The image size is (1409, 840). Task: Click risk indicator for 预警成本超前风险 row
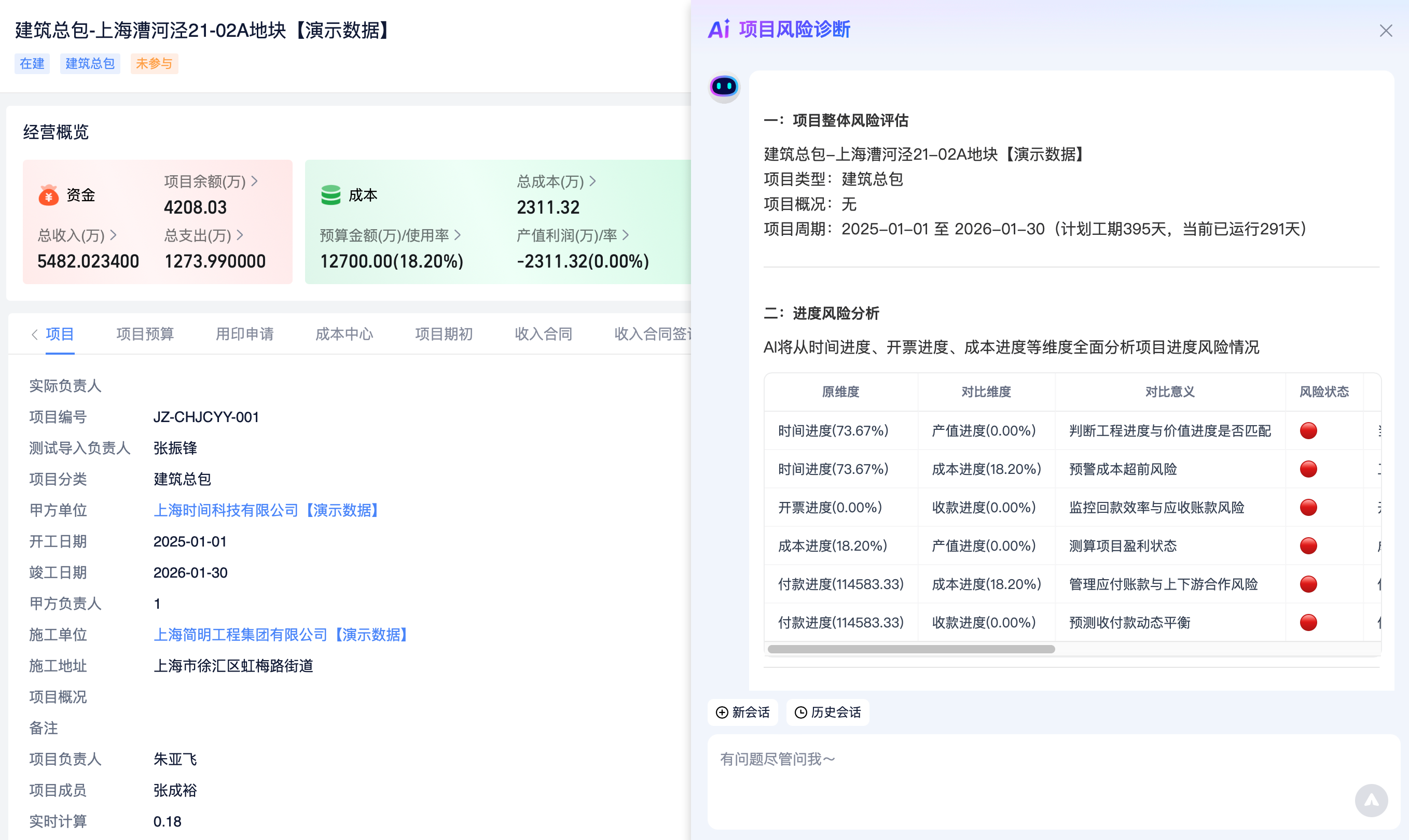(1308, 469)
